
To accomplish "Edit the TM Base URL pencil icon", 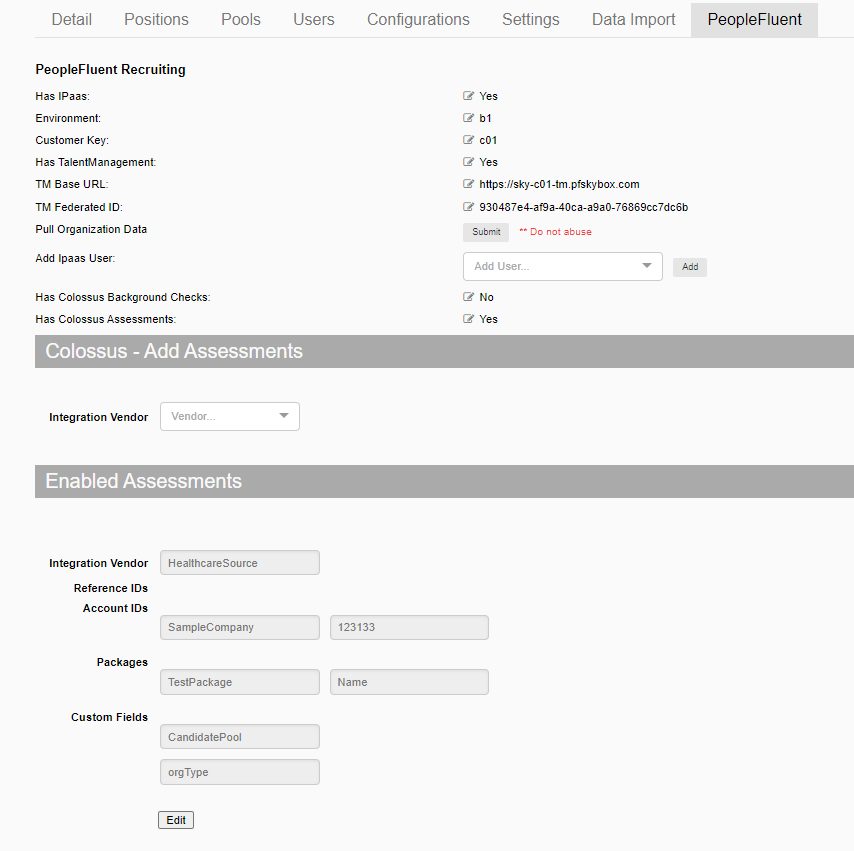I will click(x=468, y=184).
